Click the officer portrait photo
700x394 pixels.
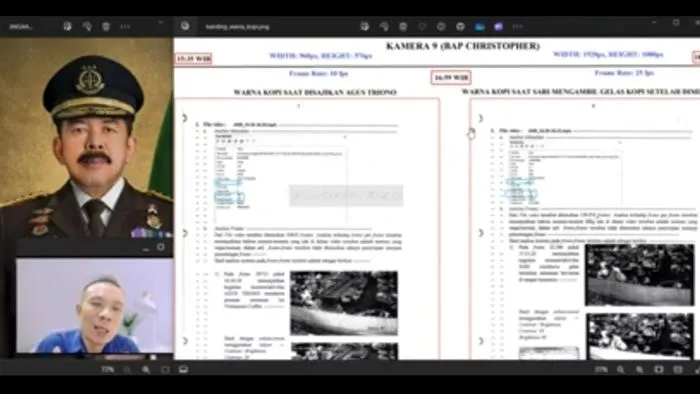pyautogui.click(x=87, y=138)
